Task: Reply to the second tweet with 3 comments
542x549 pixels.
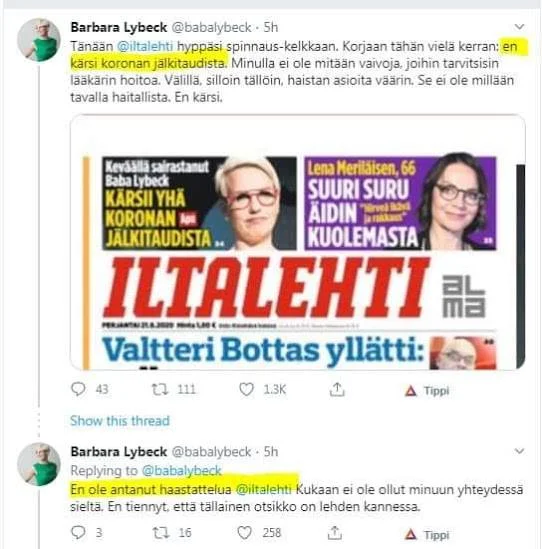Action: point(78,533)
